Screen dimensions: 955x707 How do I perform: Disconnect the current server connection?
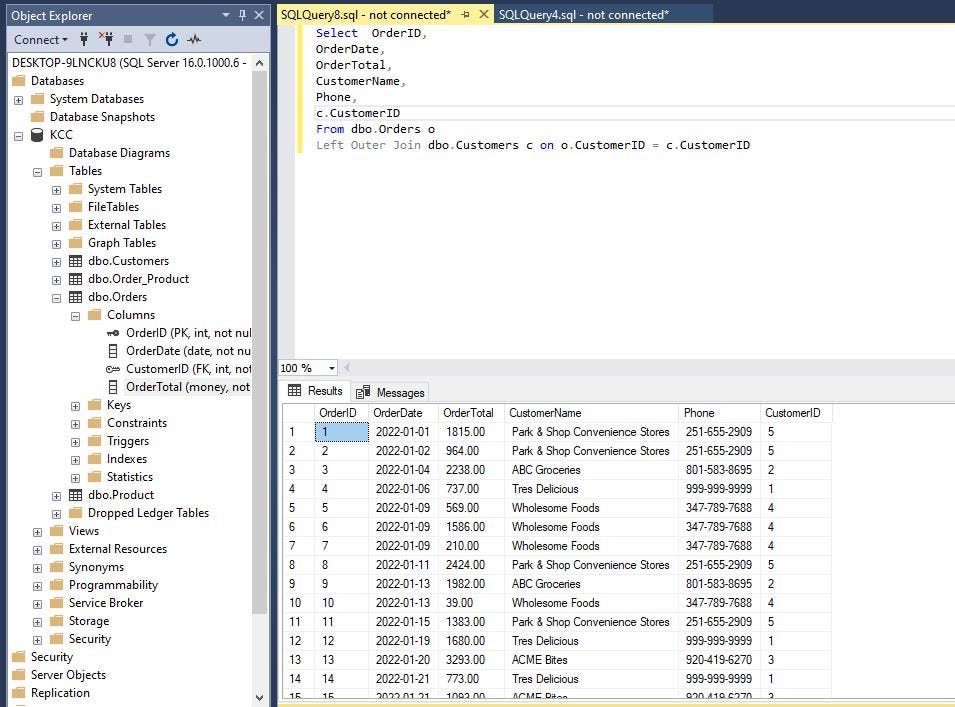[106, 39]
